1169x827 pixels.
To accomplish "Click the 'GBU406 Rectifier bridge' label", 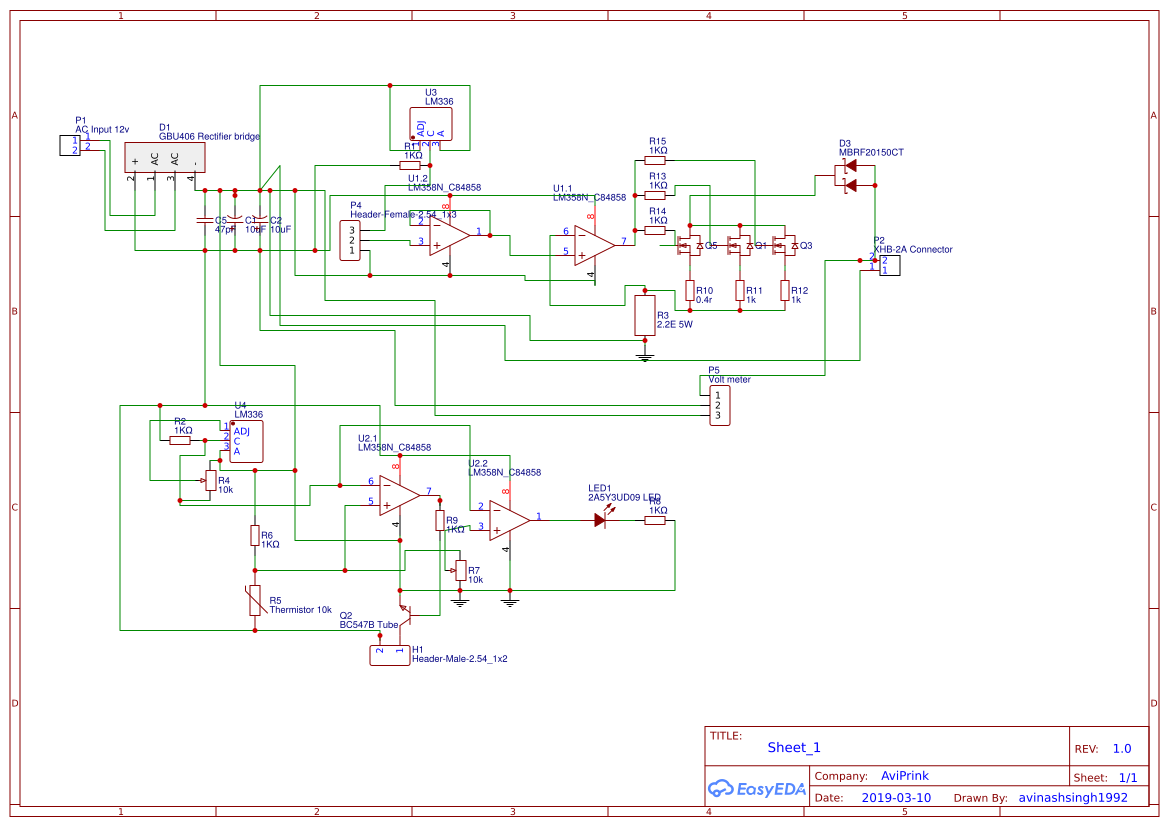I will tap(209, 136).
